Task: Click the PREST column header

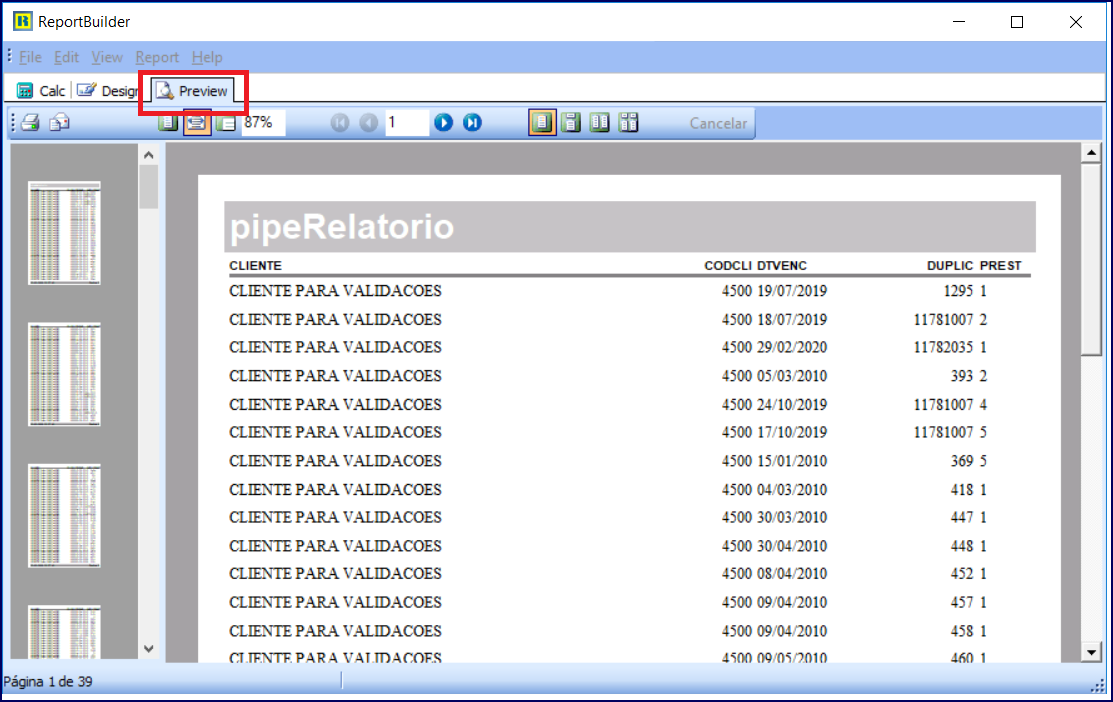Action: (1001, 265)
